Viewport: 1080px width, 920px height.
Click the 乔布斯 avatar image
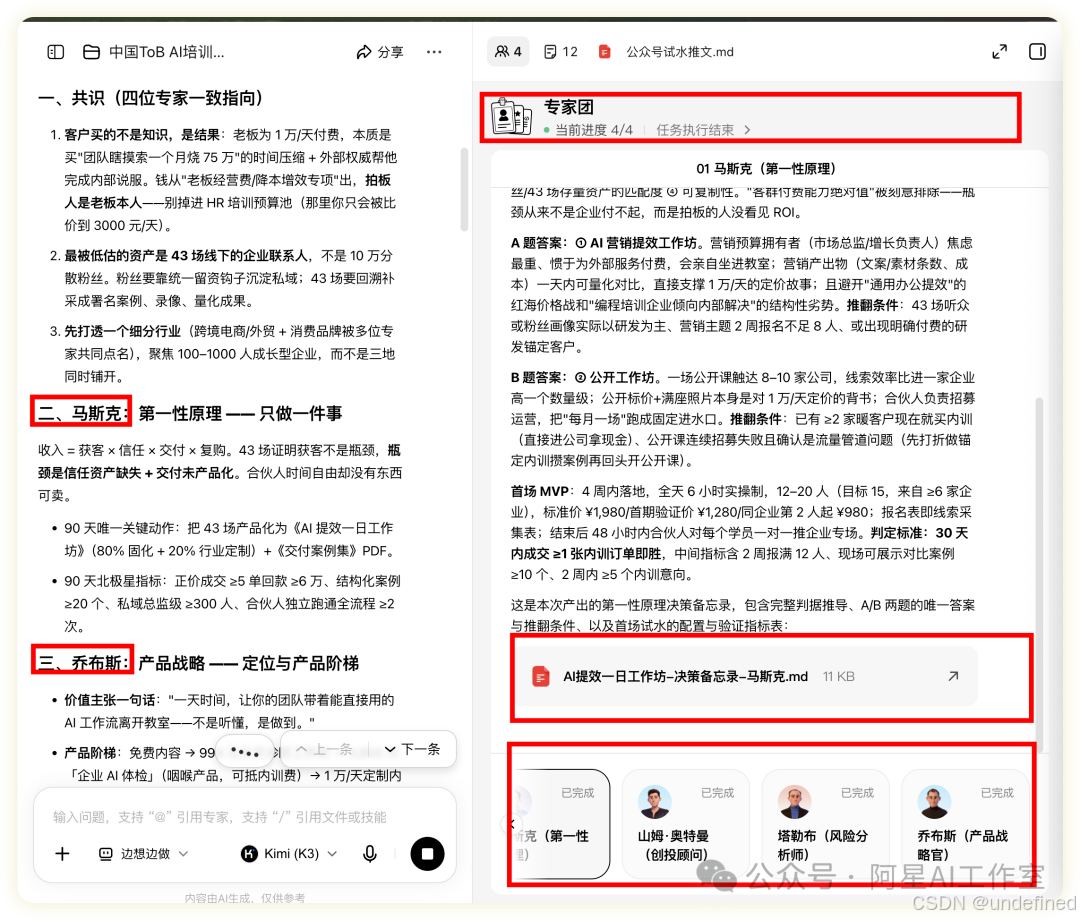click(x=934, y=802)
